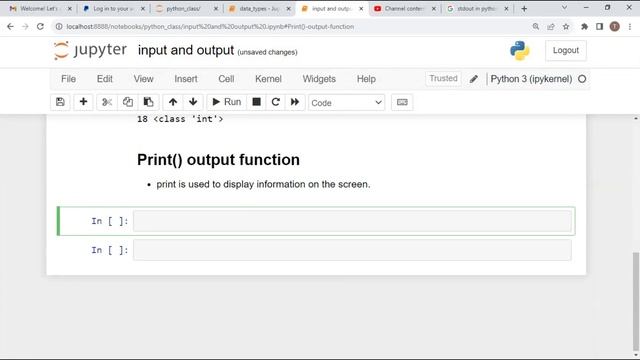Open the Edit menu
Image resolution: width=640 pixels, height=360 pixels.
click(x=104, y=79)
